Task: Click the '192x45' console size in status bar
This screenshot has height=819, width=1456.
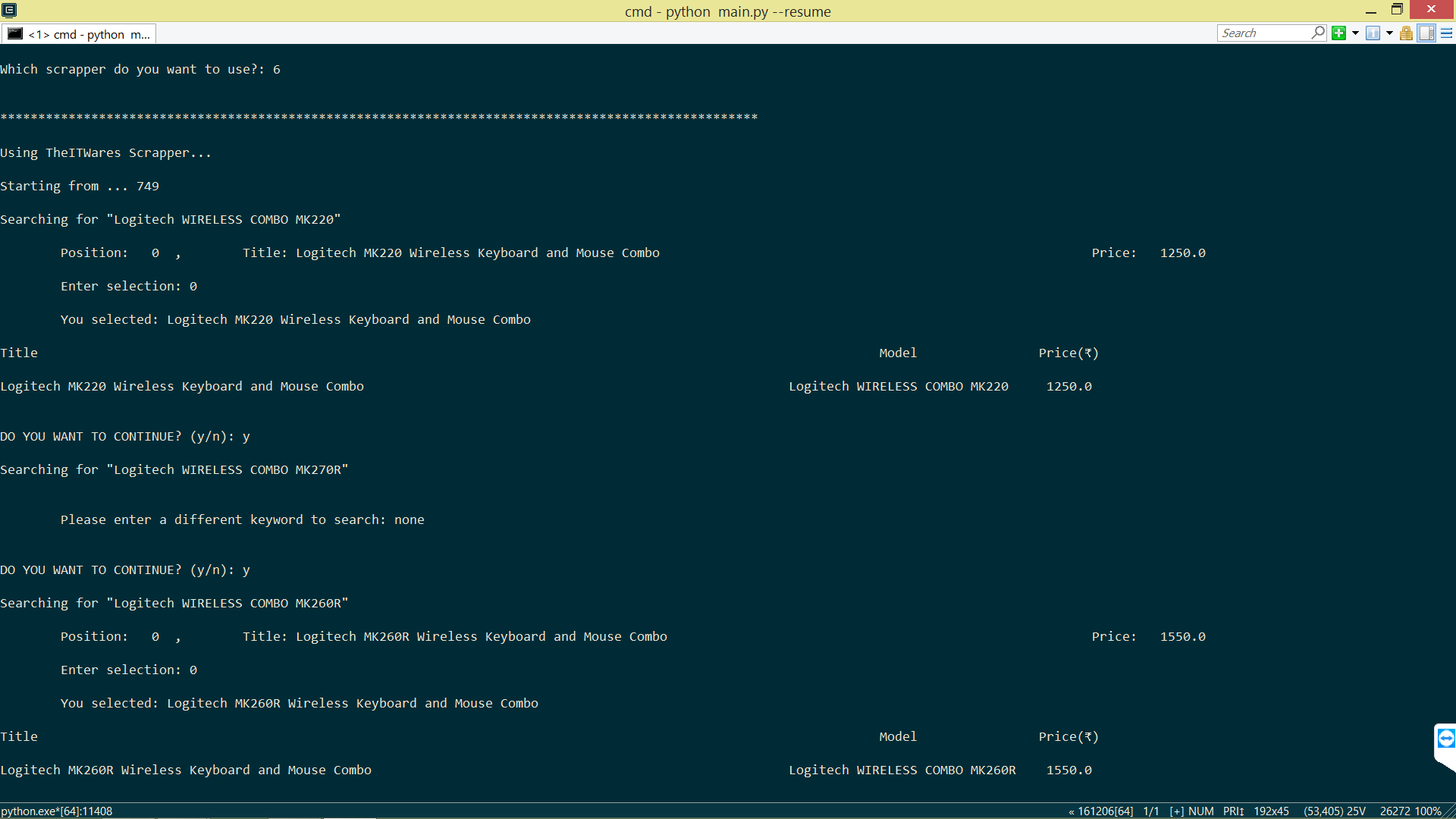Action: click(1271, 811)
